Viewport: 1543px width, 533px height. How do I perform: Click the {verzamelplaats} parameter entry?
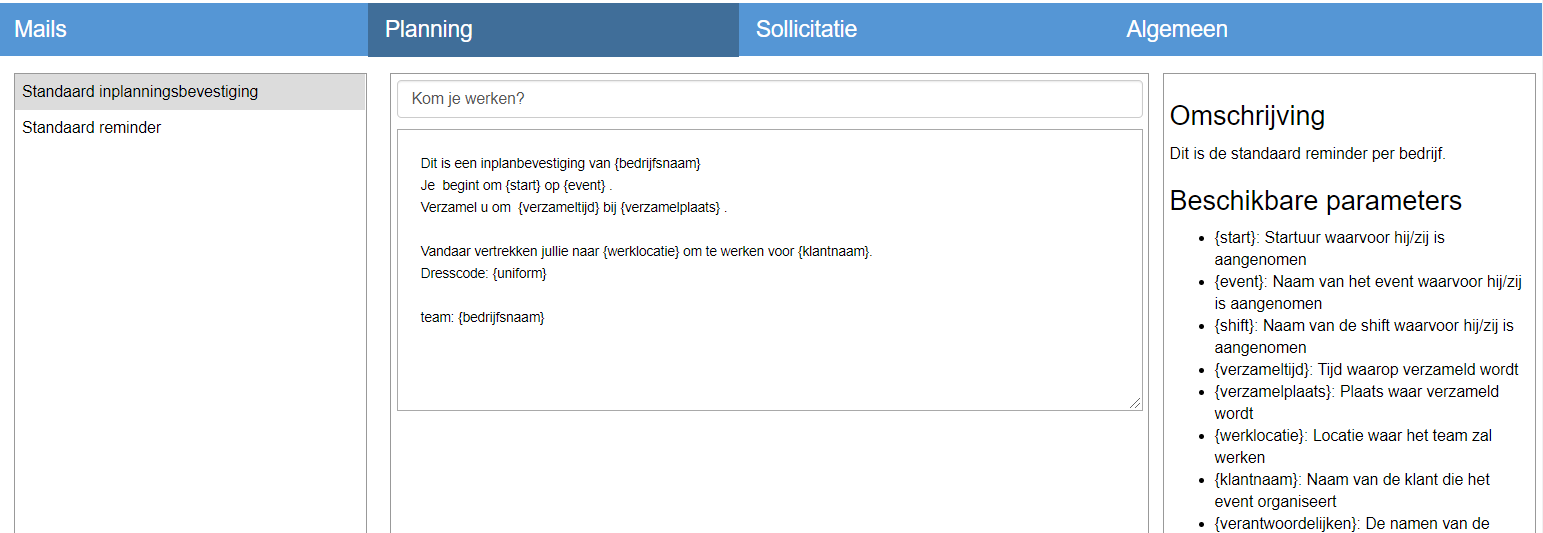(x=1357, y=403)
